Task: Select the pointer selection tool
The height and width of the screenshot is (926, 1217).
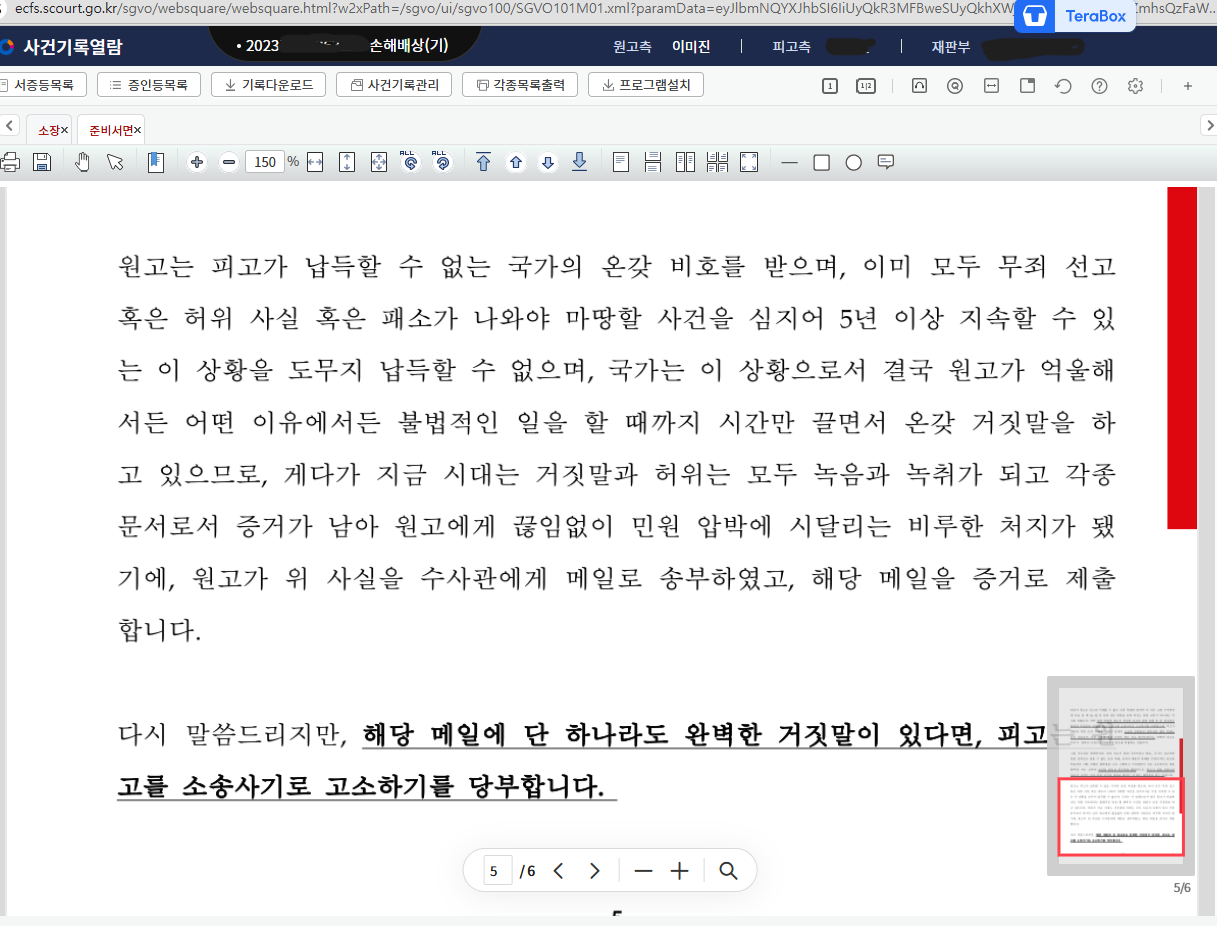Action: point(115,161)
